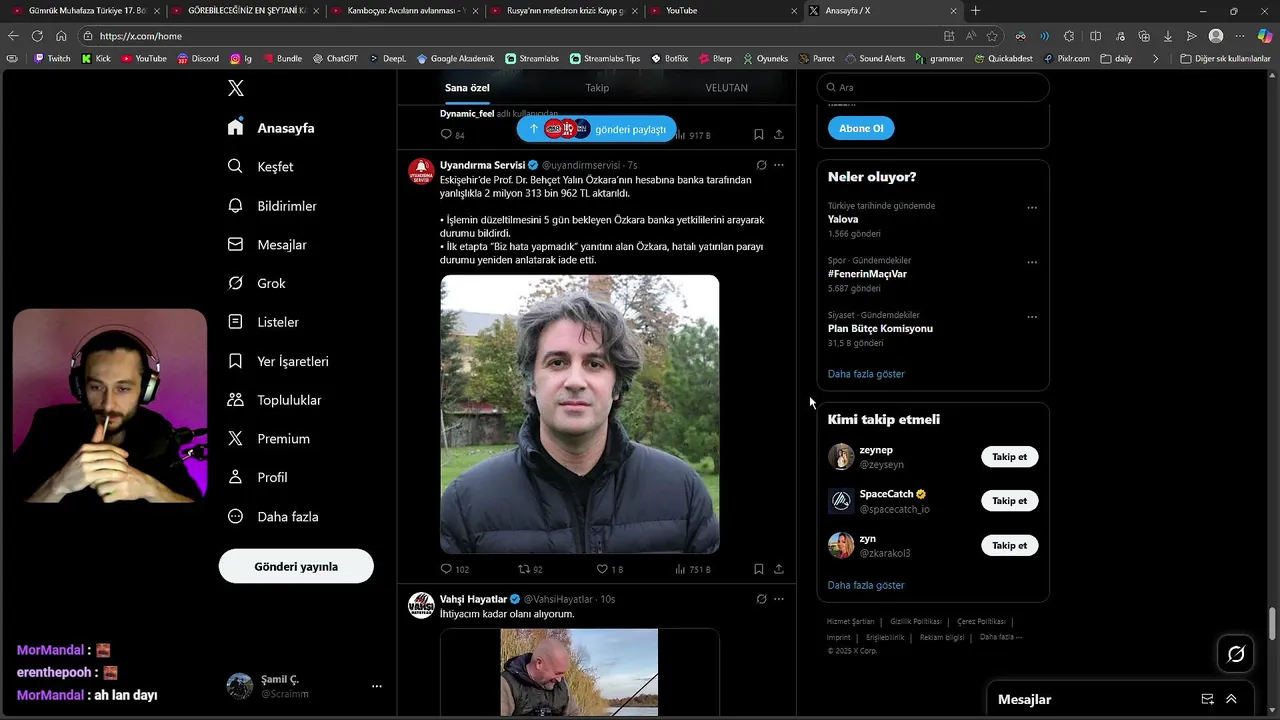1280x720 pixels.
Task: Expand the Mesajlar drawer
Action: 1231,699
